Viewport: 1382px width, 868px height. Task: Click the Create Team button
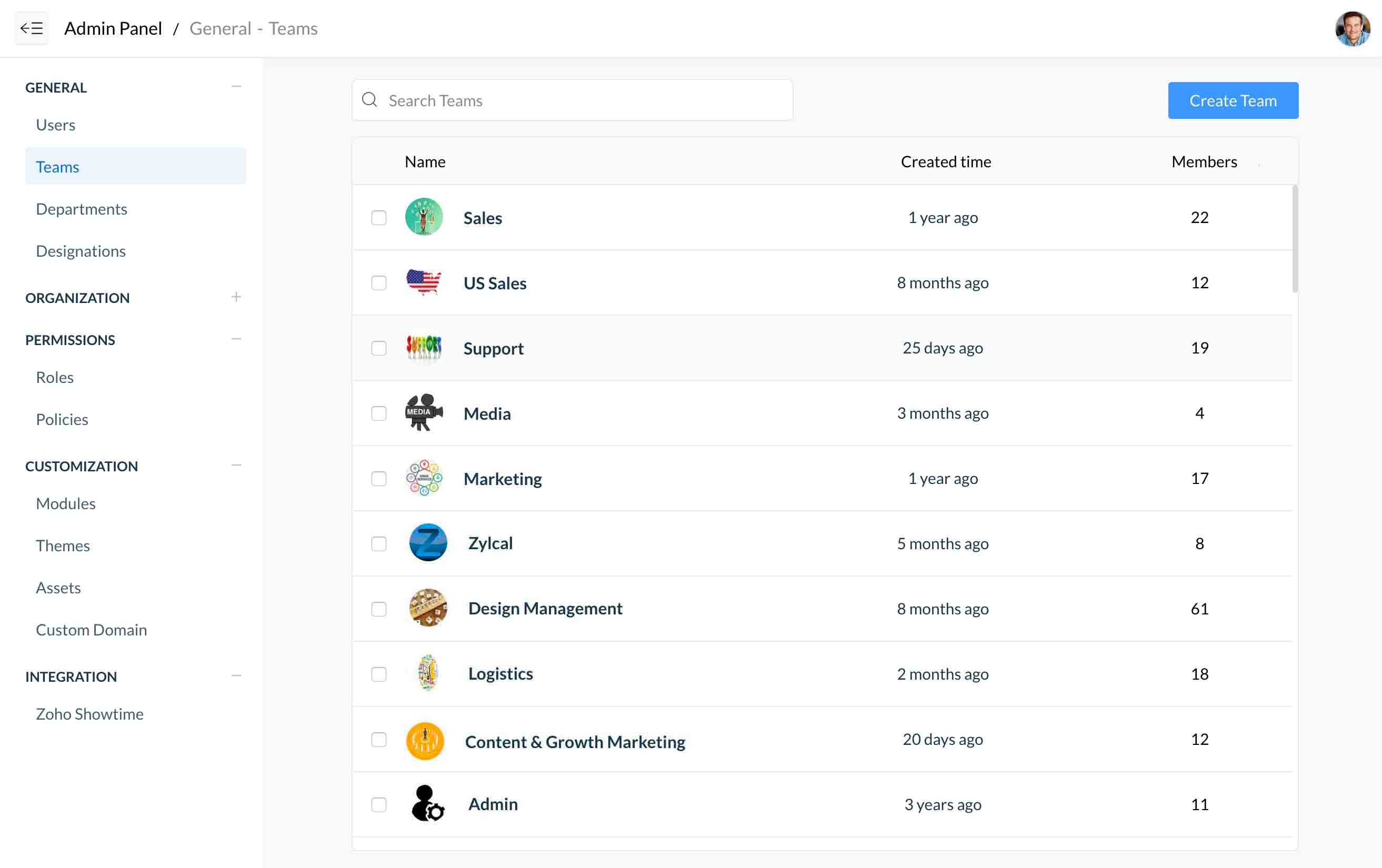1233,100
